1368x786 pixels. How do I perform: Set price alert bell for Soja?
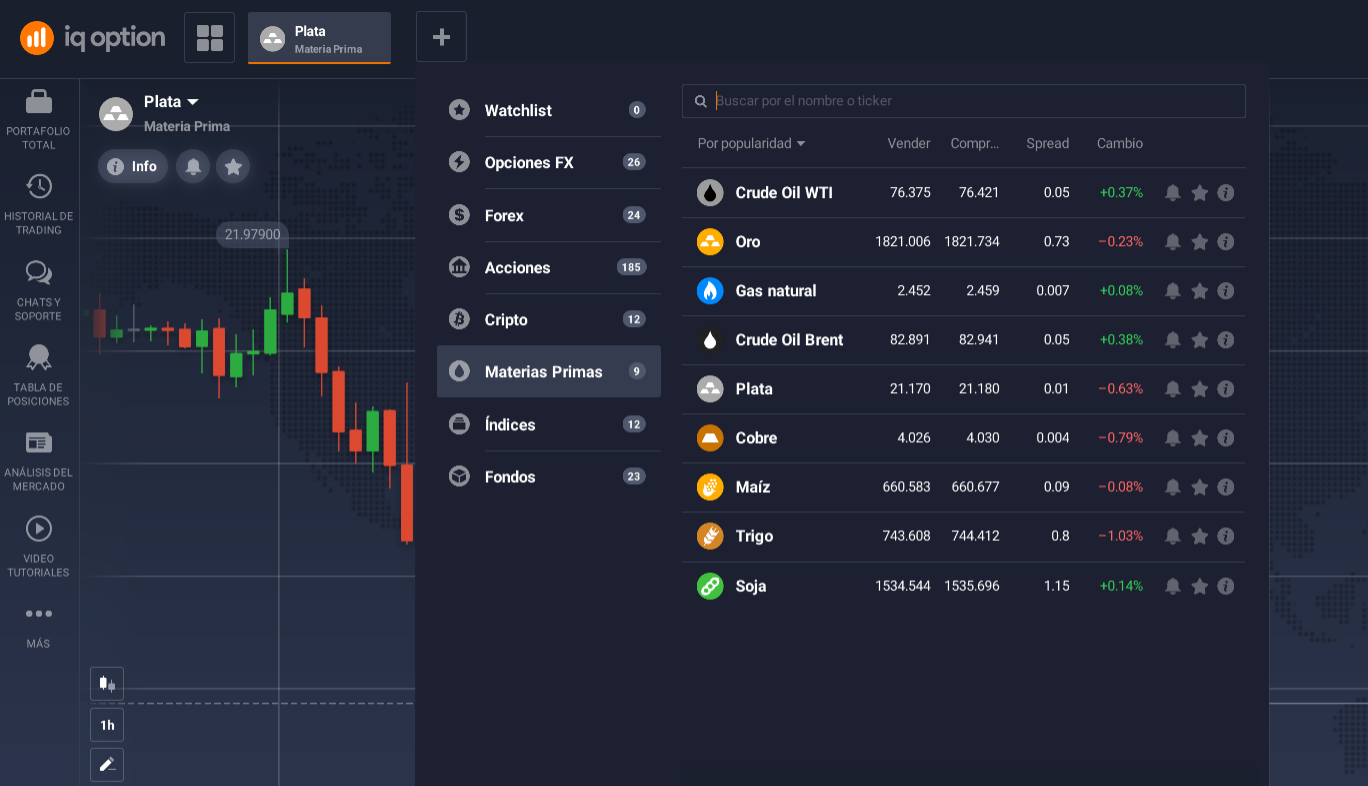1173,586
